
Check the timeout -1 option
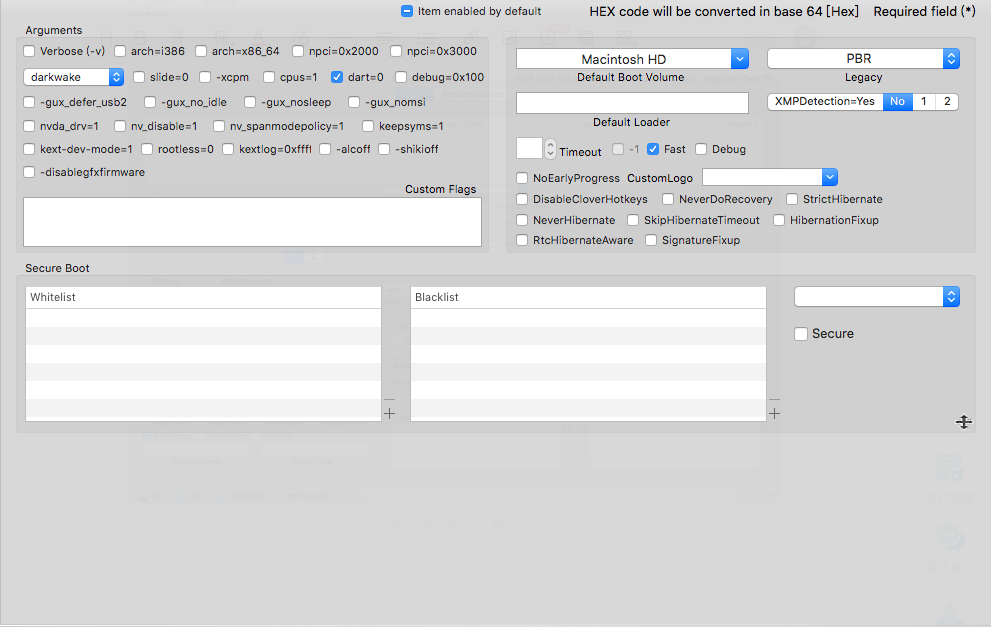[x=618, y=149]
